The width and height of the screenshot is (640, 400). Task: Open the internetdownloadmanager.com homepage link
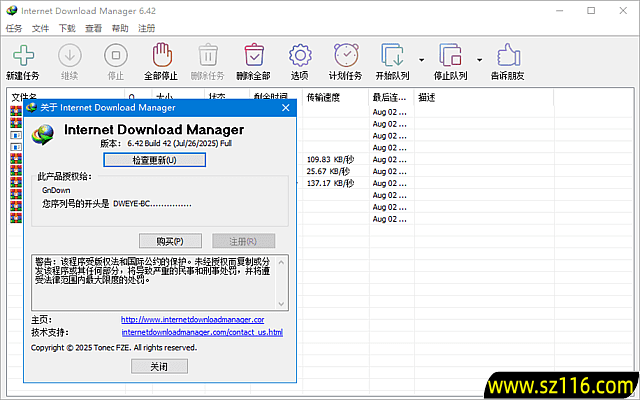pyautogui.click(x=192, y=320)
